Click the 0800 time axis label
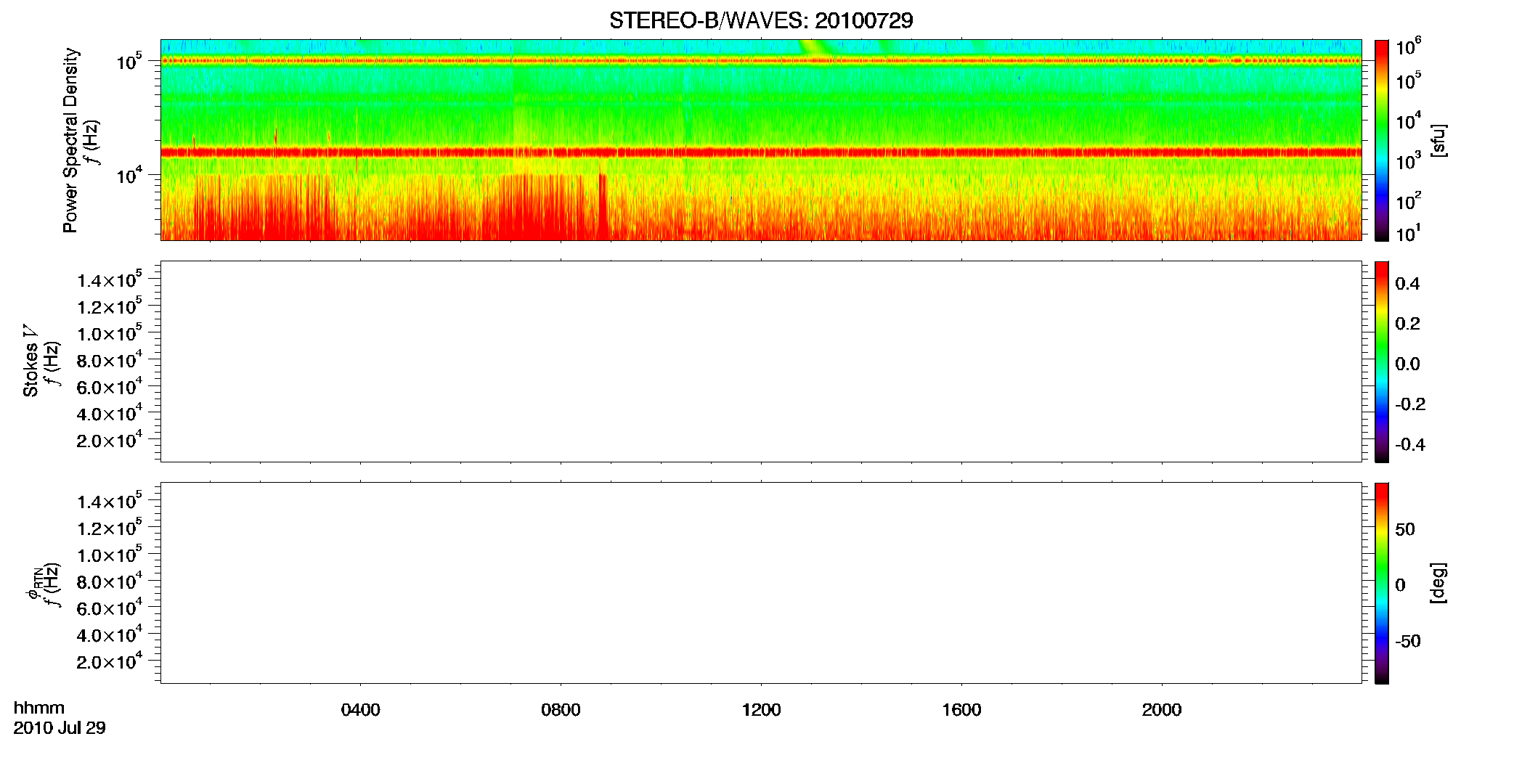 coord(561,710)
